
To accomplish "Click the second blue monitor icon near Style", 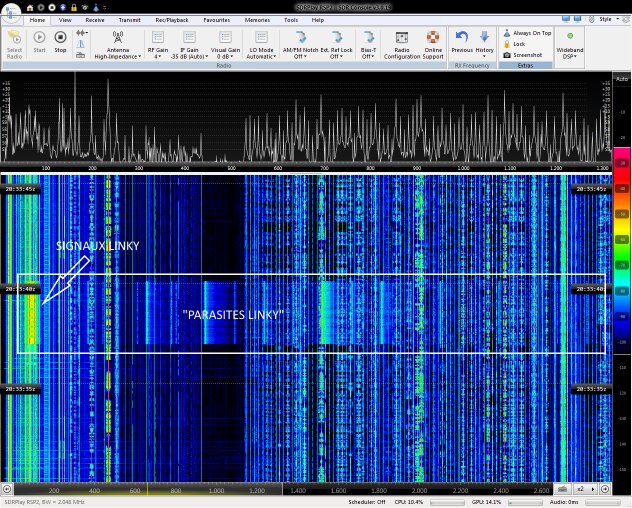I will pos(577,19).
